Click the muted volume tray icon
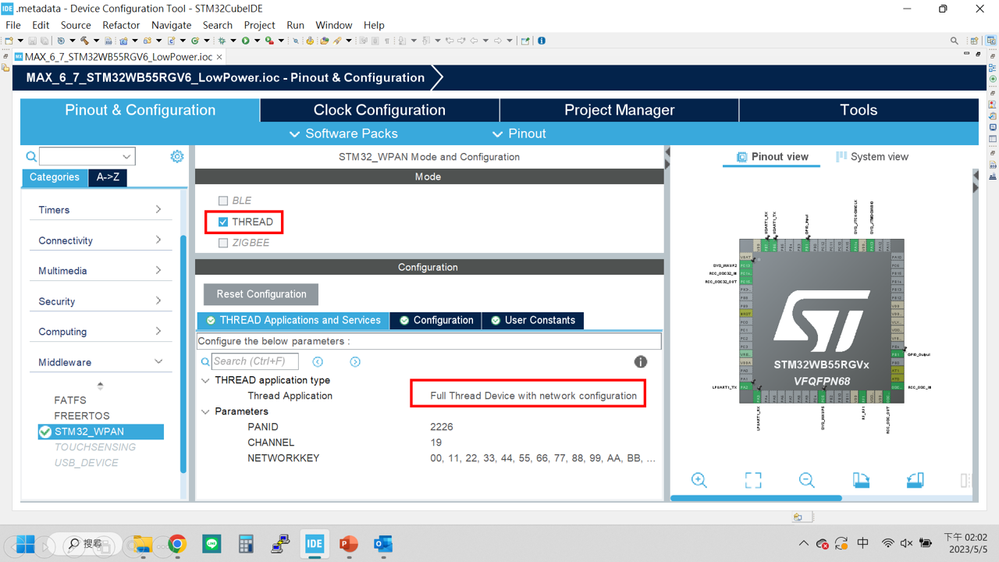The image size is (999, 562). click(x=906, y=544)
